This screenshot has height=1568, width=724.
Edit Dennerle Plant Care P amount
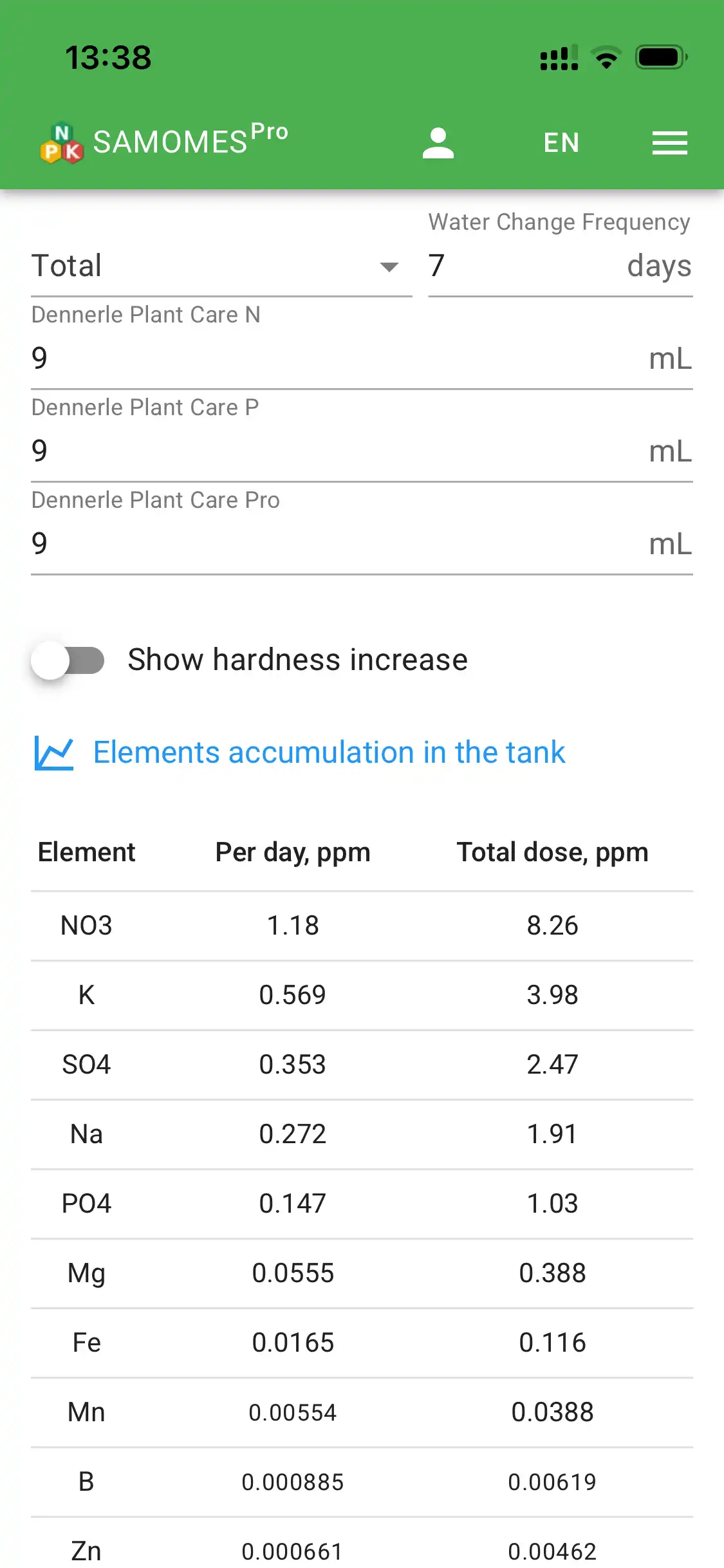(335, 452)
